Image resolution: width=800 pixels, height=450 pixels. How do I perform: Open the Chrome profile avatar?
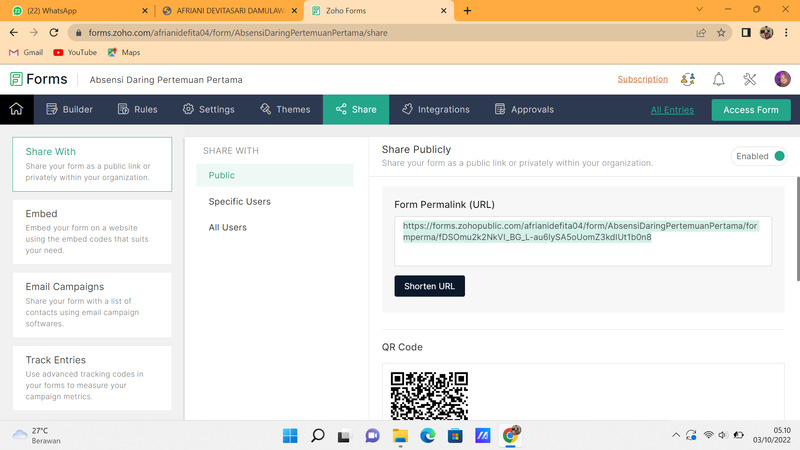[x=766, y=33]
